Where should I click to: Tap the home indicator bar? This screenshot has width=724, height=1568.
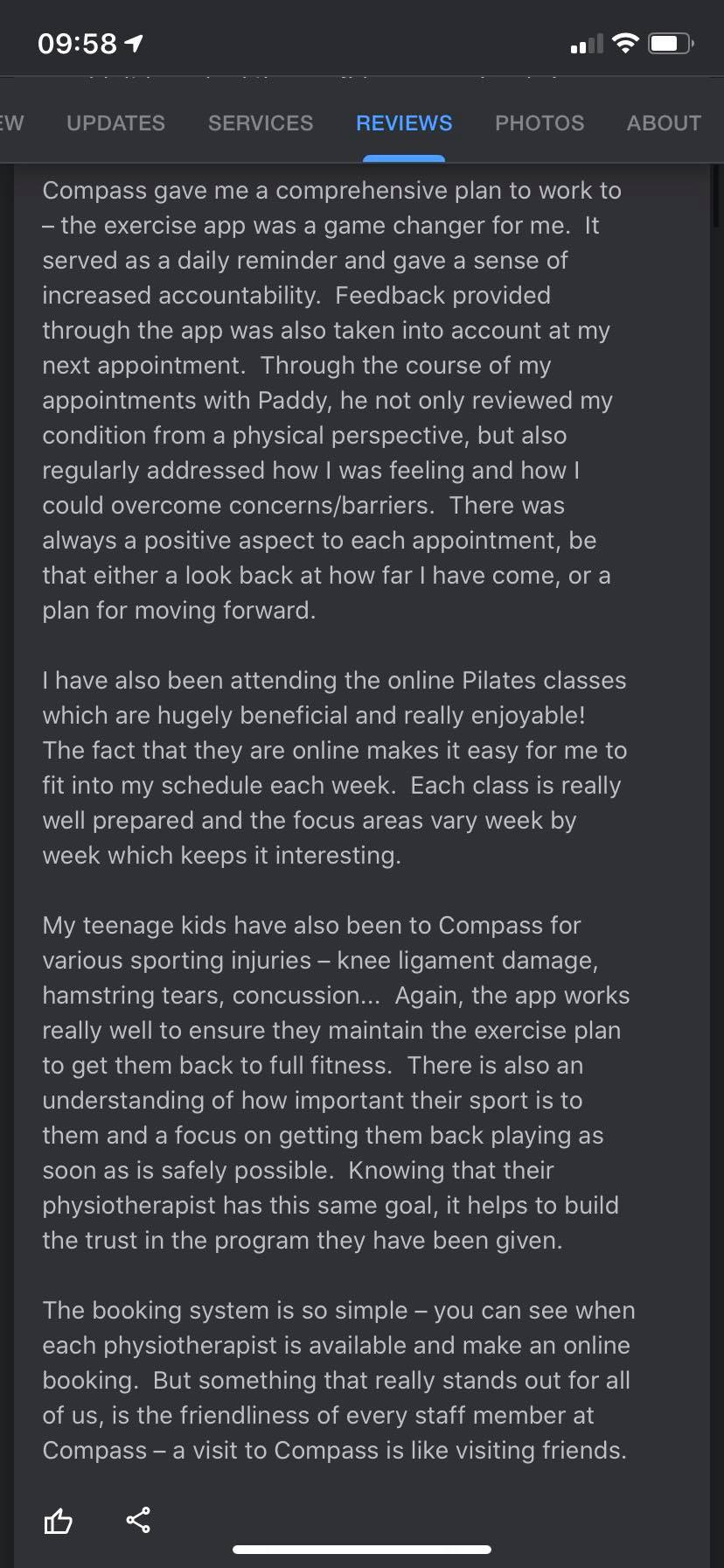[x=362, y=1550]
